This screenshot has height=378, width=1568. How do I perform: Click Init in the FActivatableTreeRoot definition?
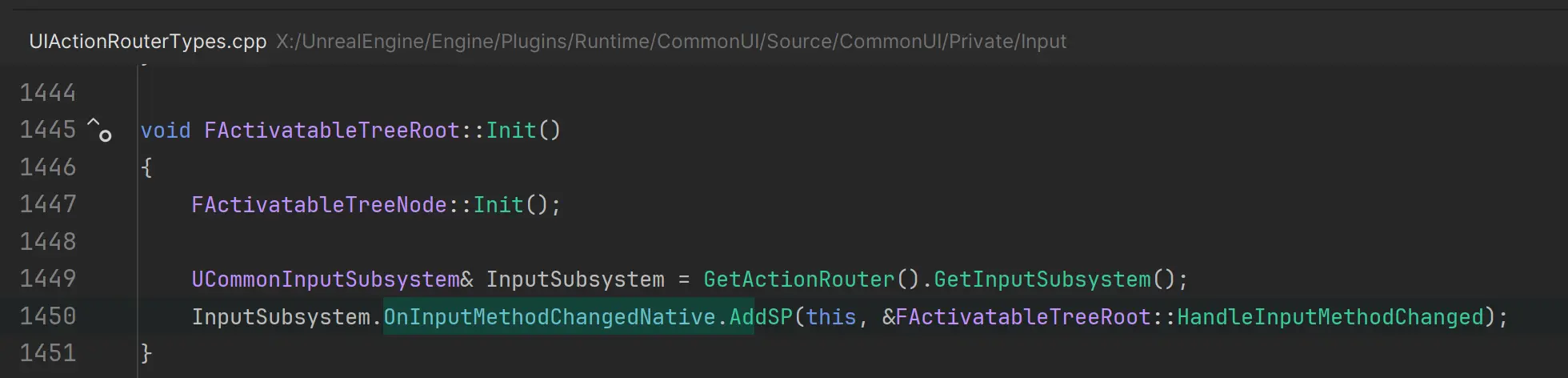pyautogui.click(x=511, y=131)
